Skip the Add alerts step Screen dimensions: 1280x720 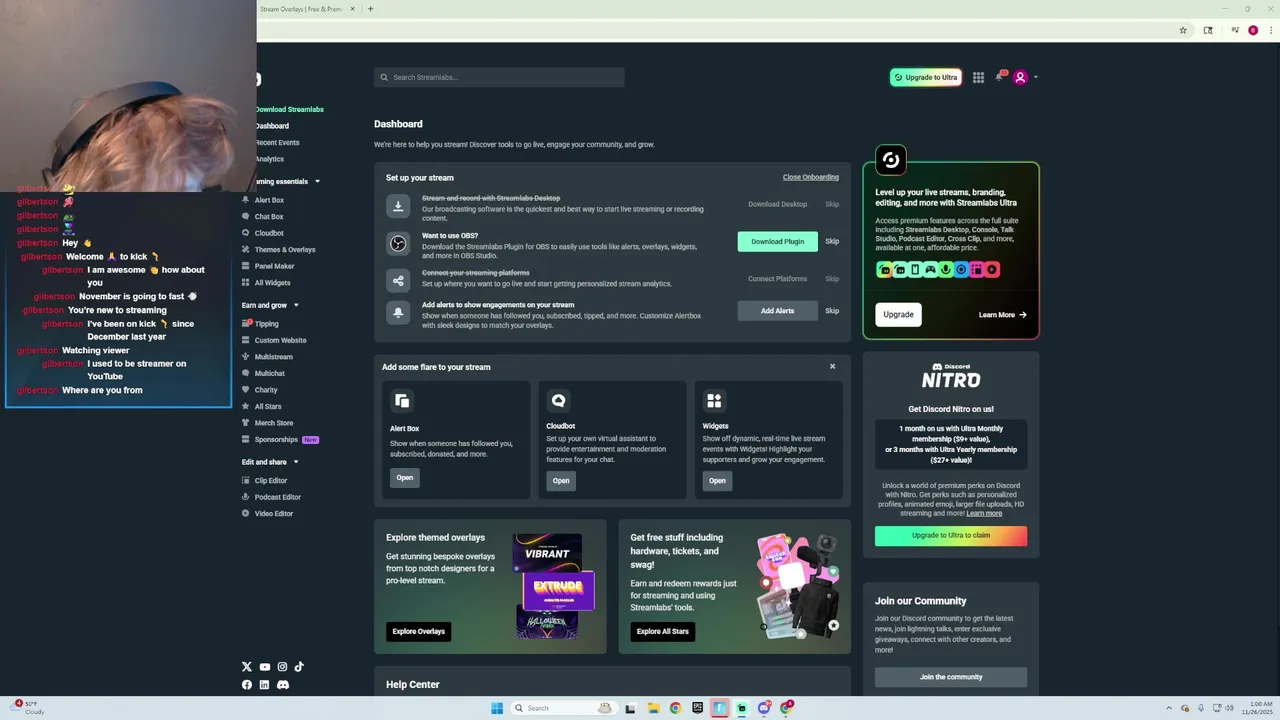832,311
